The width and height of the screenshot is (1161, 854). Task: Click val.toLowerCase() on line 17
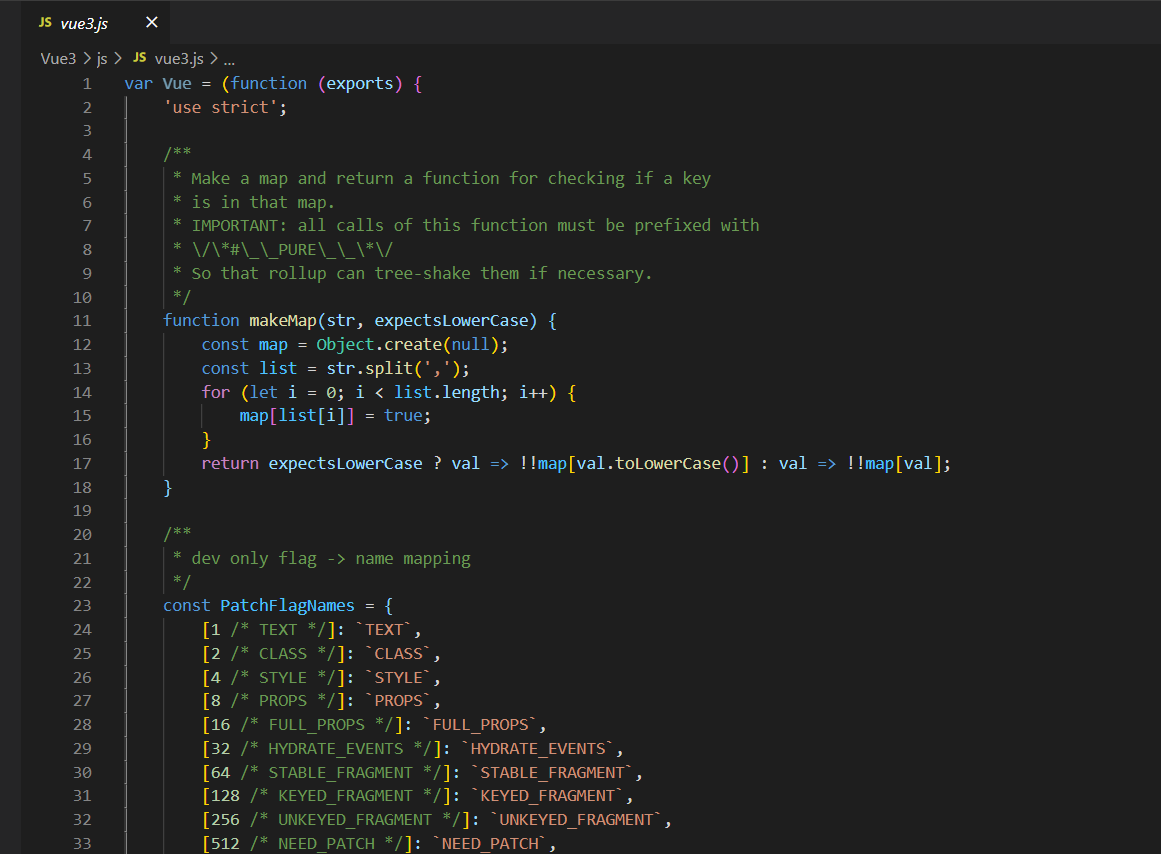658,464
